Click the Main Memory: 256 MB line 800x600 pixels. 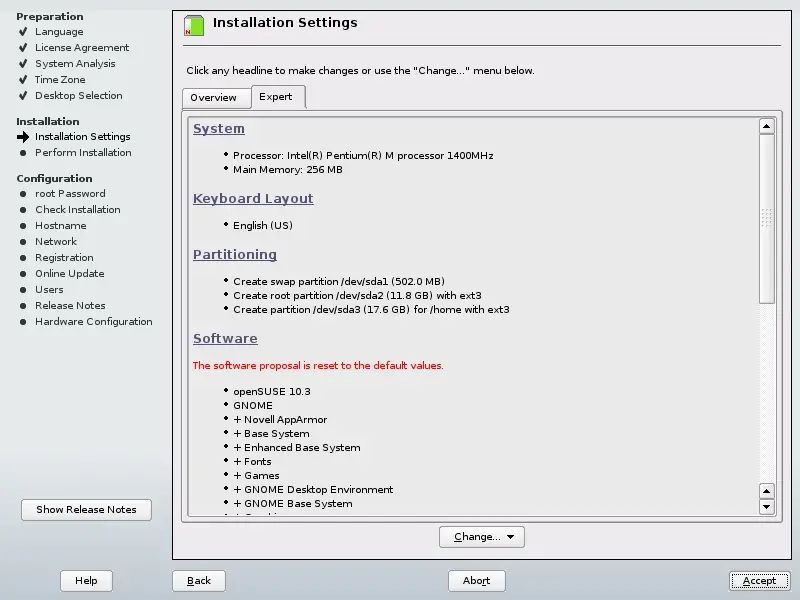(288, 170)
